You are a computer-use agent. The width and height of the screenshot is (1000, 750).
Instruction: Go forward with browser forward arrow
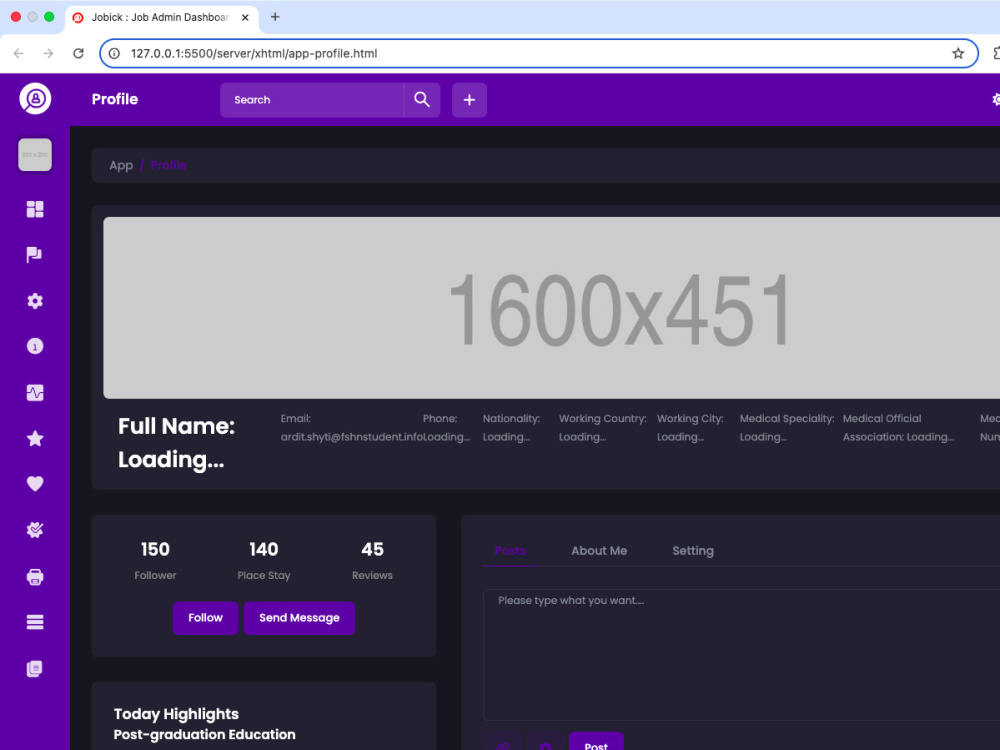pos(48,54)
